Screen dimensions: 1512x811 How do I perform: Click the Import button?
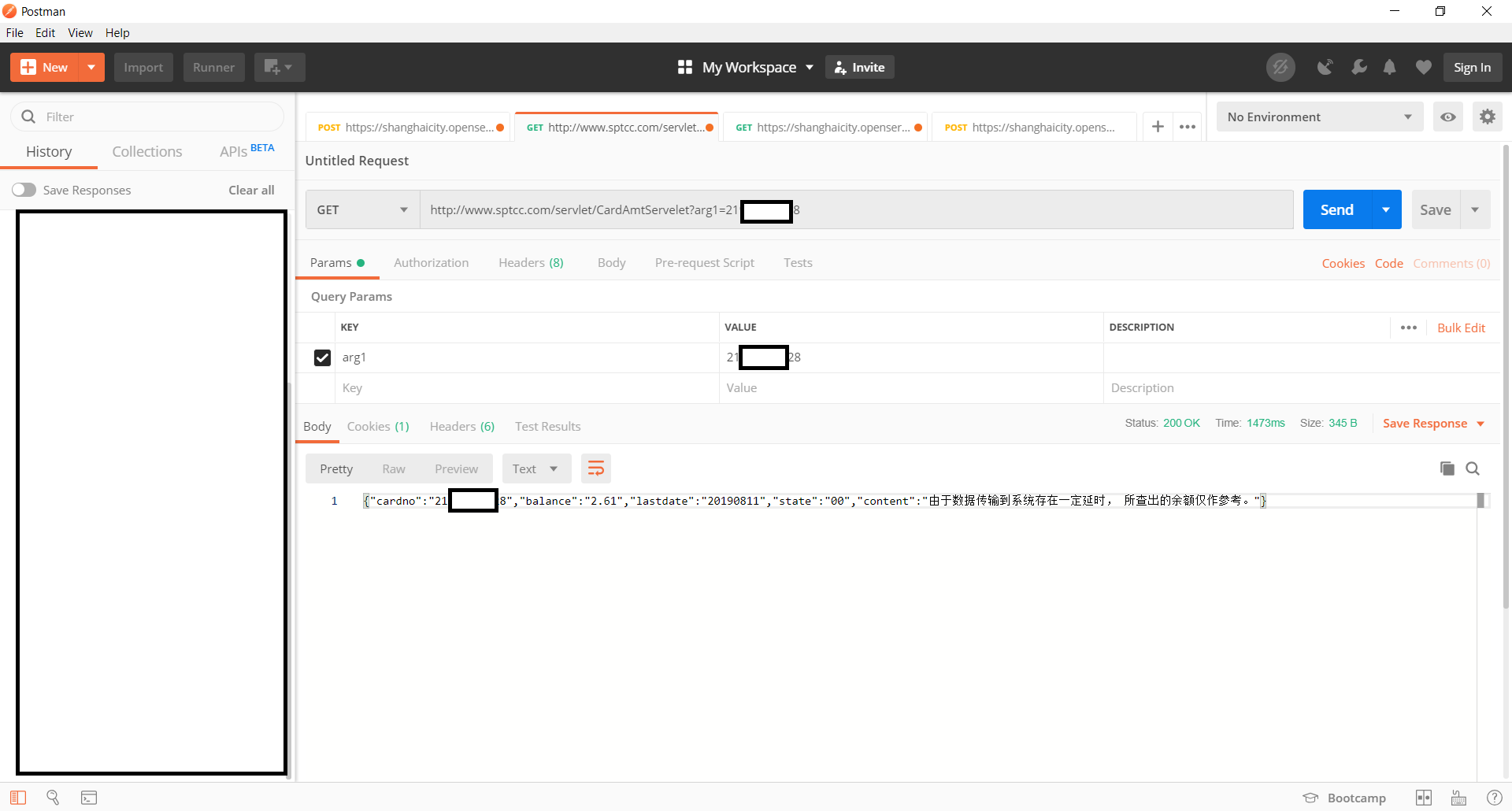143,68
